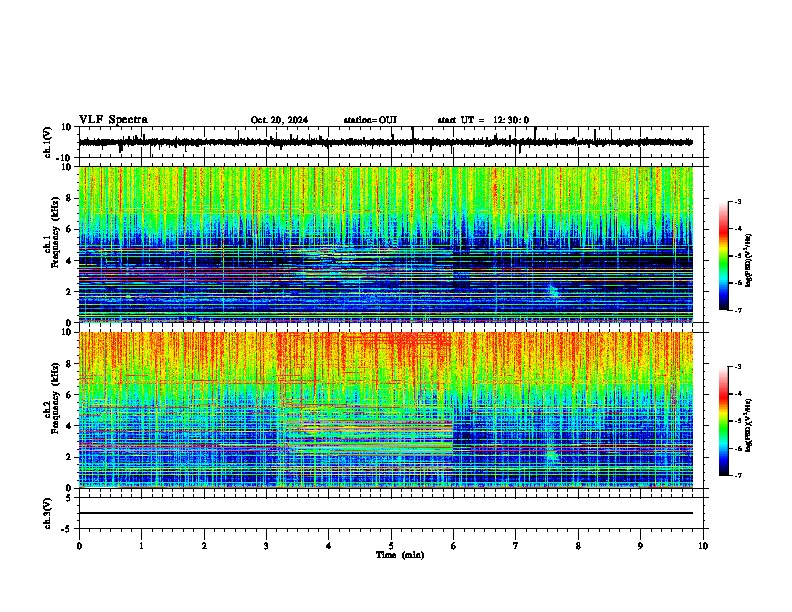Click time axis tick label "0"
The height and width of the screenshot is (612, 792).
coord(79,546)
